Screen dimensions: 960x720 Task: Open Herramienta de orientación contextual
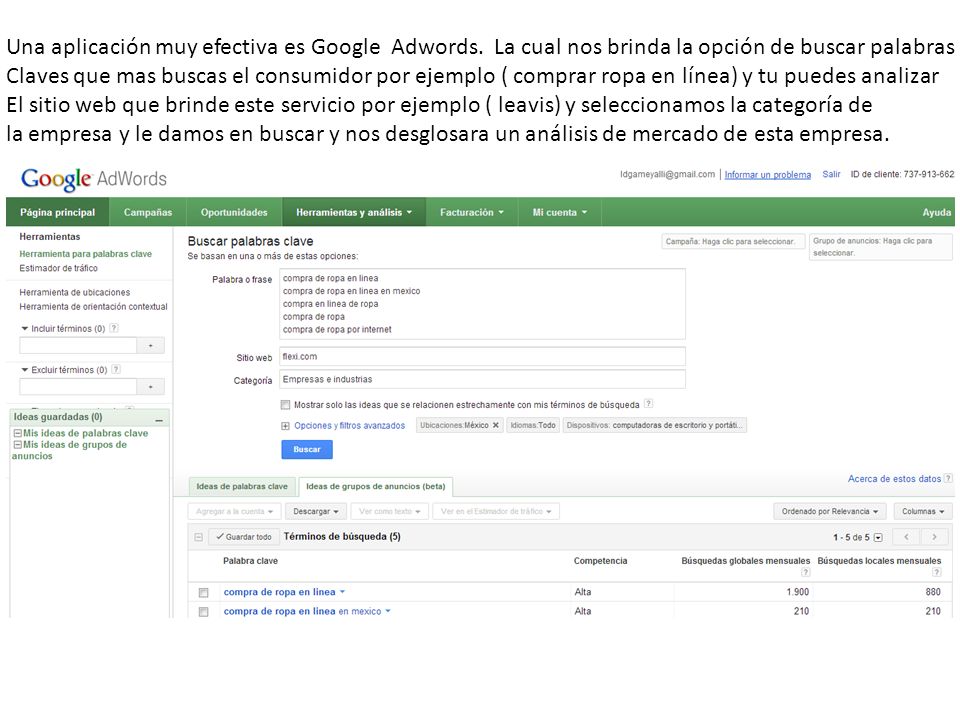[x=93, y=306]
